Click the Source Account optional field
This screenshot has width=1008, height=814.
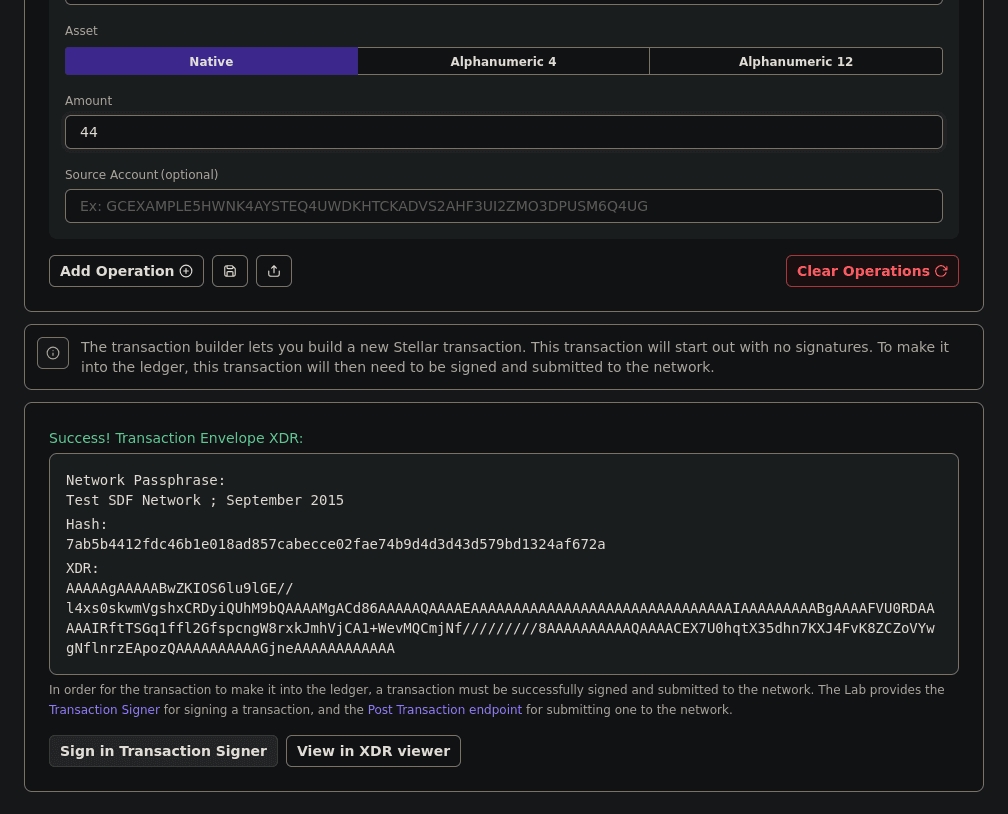point(503,206)
